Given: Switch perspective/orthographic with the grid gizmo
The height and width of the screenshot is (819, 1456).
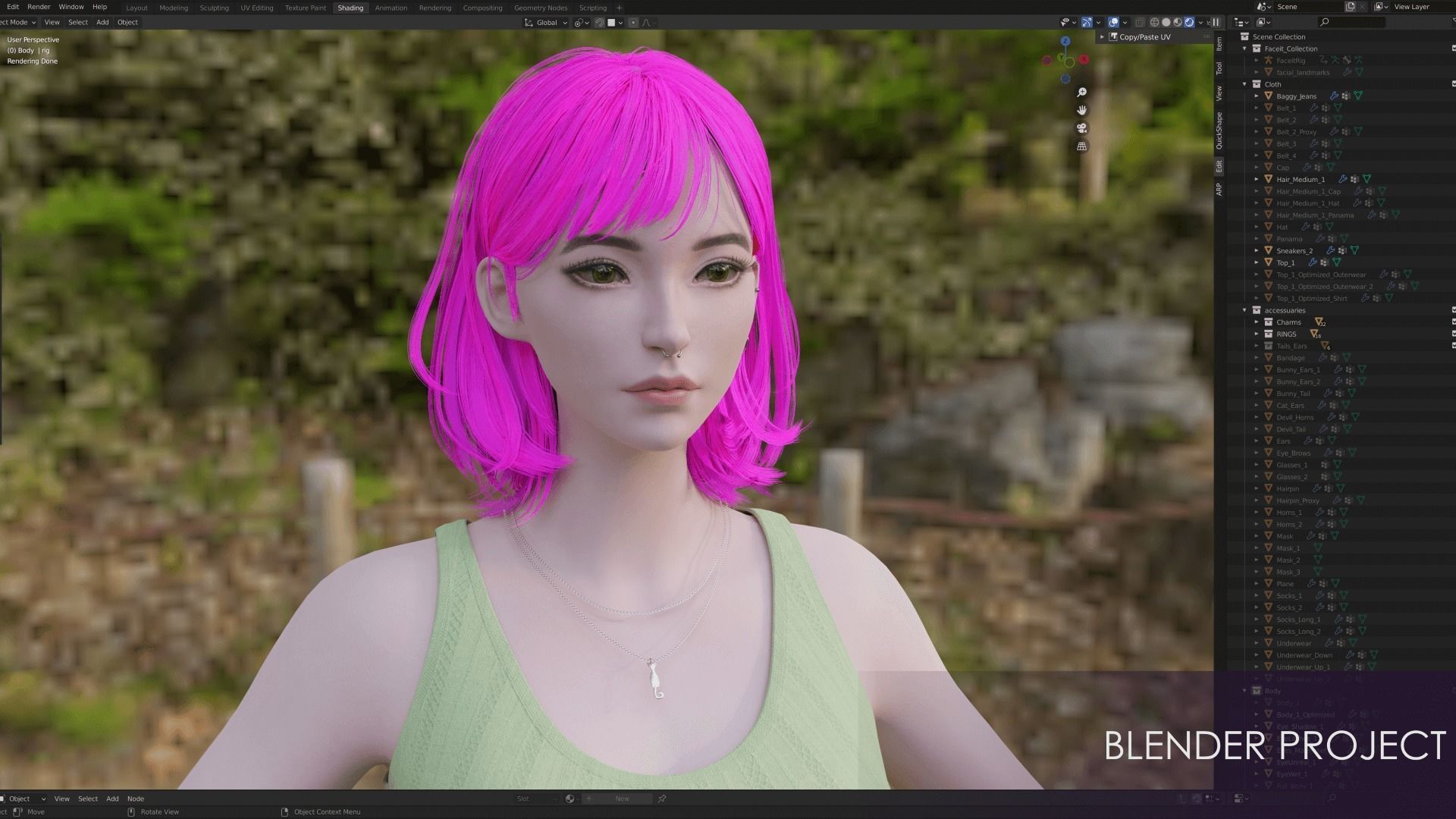Looking at the screenshot, I should pos(1081,146).
